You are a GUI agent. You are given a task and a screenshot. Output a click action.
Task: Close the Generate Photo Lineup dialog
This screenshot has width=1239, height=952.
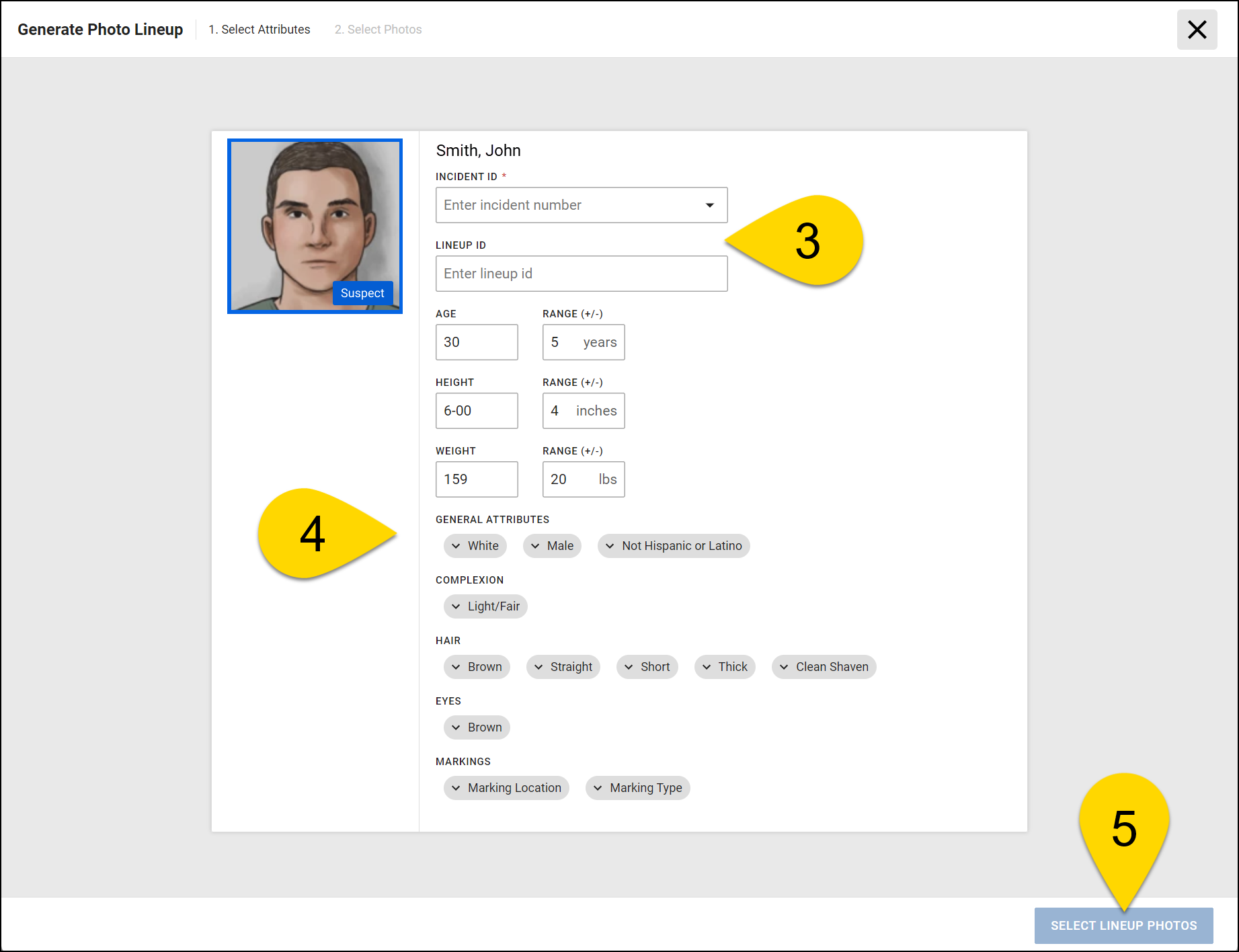(1197, 29)
